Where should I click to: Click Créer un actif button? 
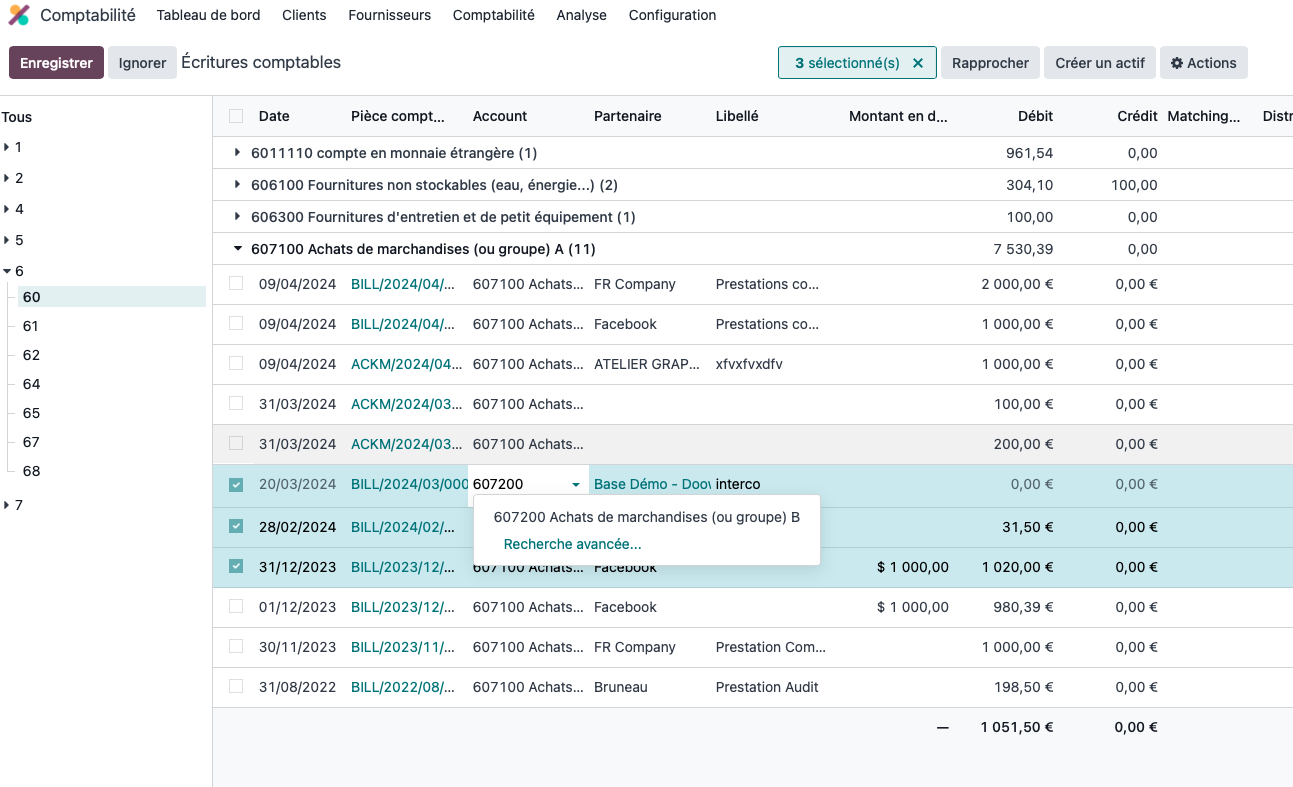[x=1100, y=63]
